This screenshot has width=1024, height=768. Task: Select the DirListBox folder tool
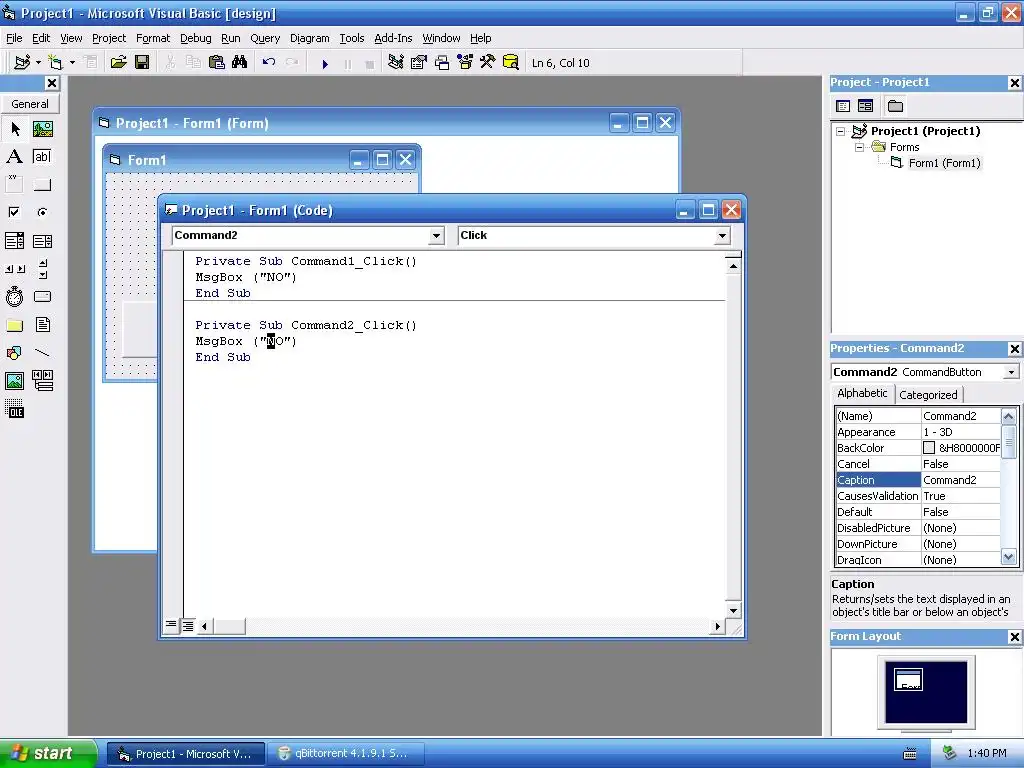point(14,325)
